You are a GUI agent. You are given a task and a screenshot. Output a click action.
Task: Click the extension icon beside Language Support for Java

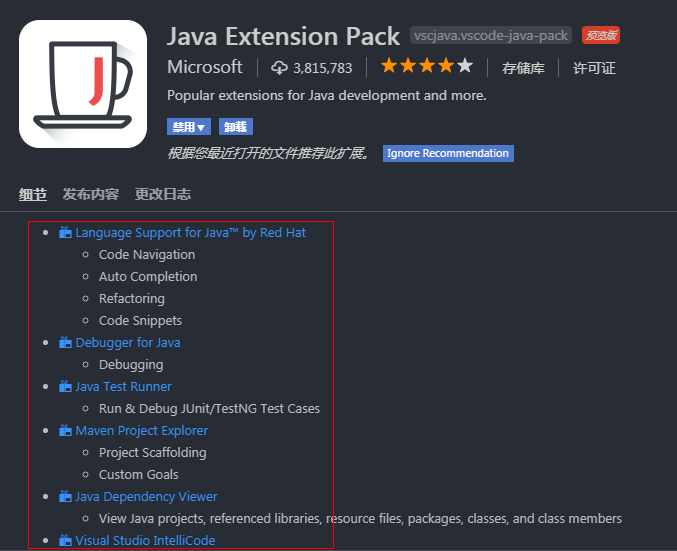coord(66,233)
